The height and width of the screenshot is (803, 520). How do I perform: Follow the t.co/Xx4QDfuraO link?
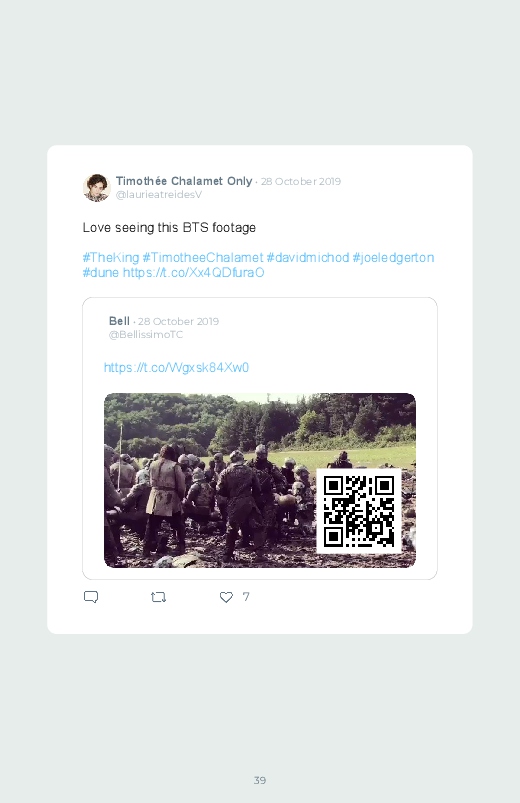(194, 272)
